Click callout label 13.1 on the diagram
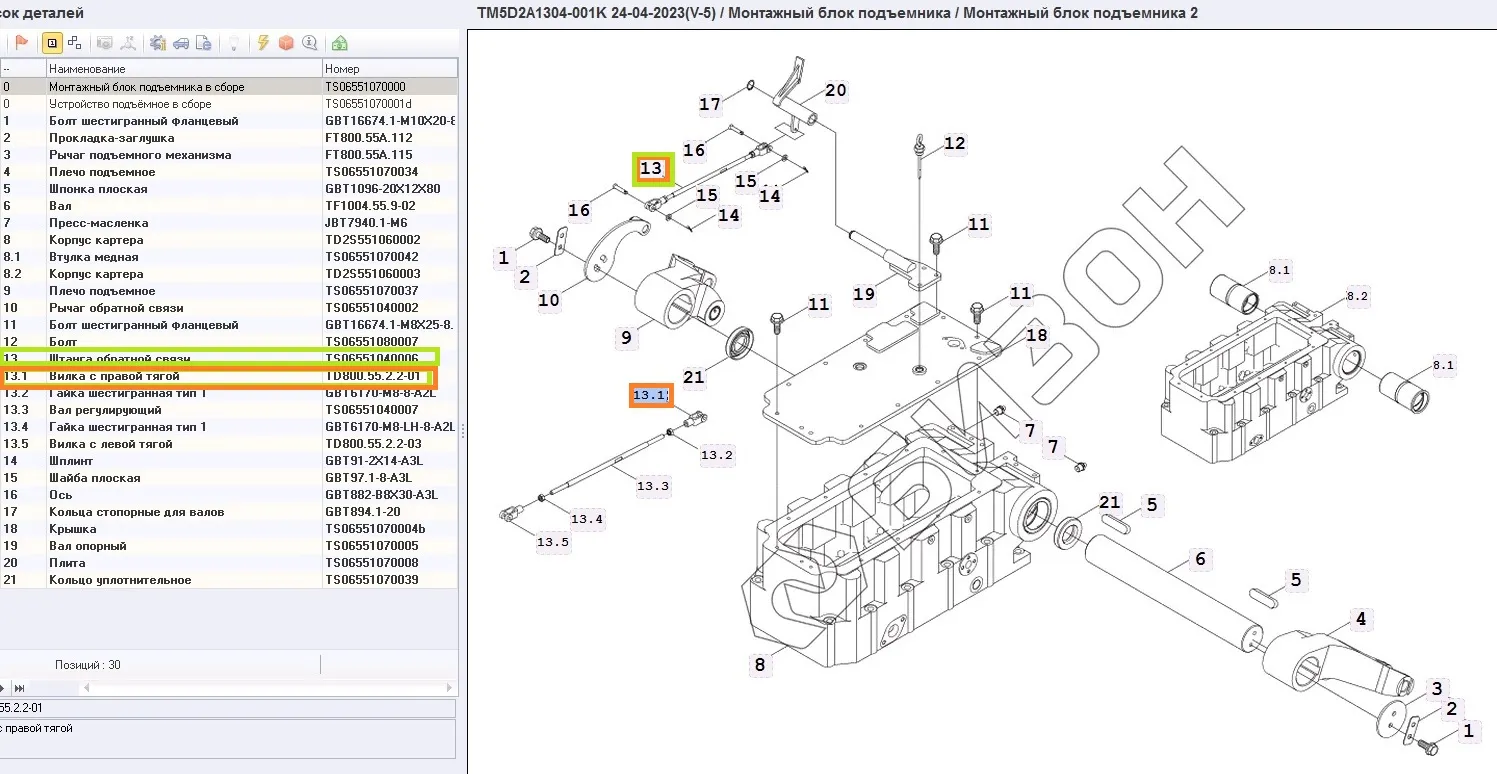 pyautogui.click(x=650, y=396)
